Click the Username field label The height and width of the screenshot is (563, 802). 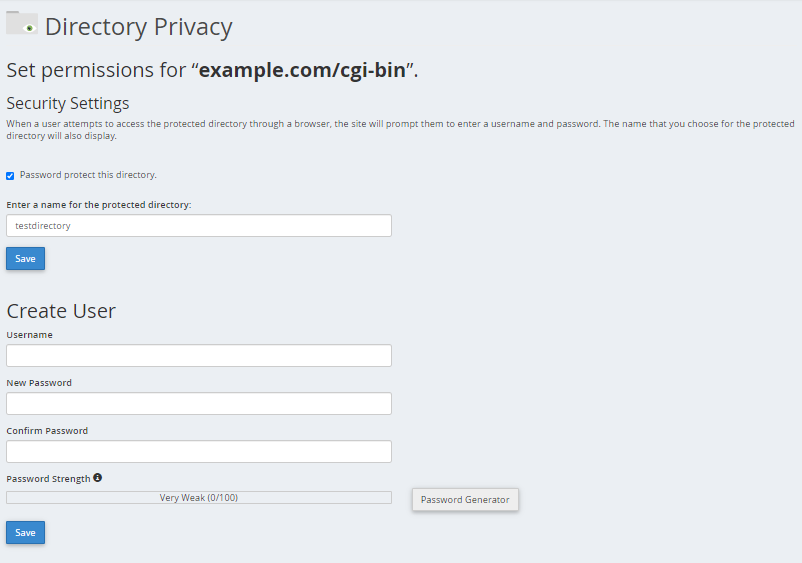pos(29,335)
